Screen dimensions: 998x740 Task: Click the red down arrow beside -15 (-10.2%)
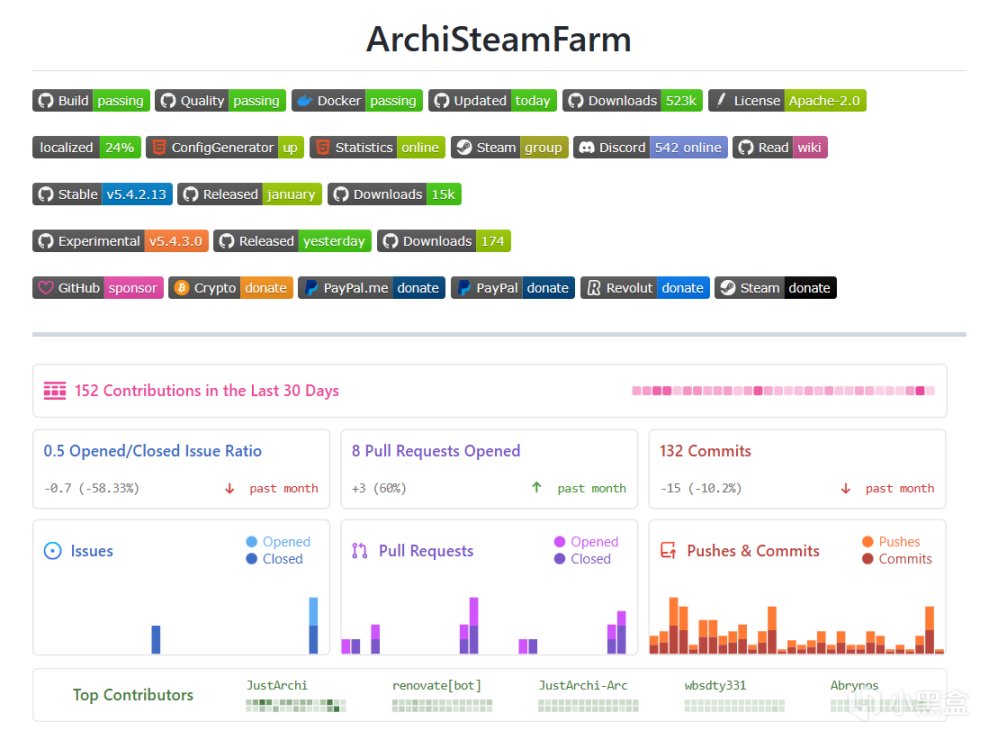(846, 489)
